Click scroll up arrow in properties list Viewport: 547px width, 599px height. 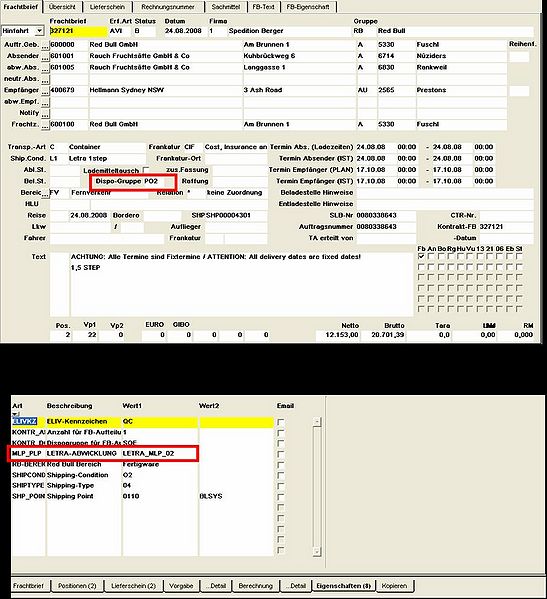coord(317,421)
